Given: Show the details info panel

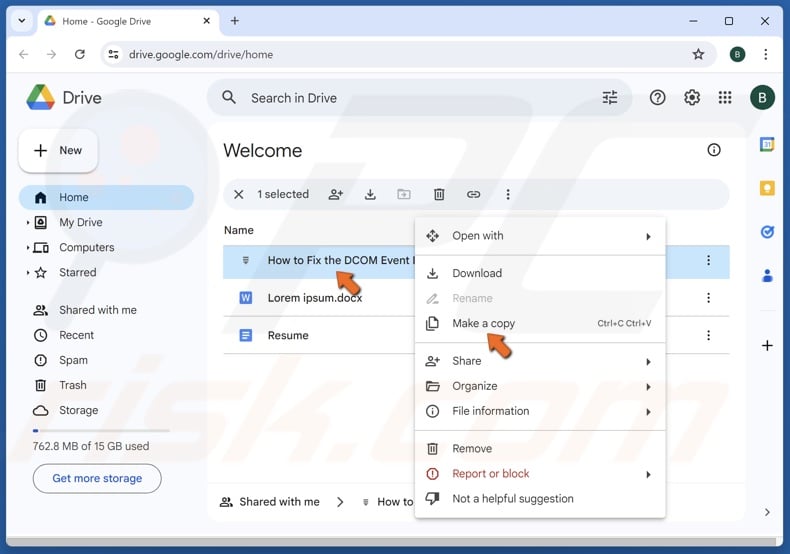Looking at the screenshot, I should coord(714,150).
